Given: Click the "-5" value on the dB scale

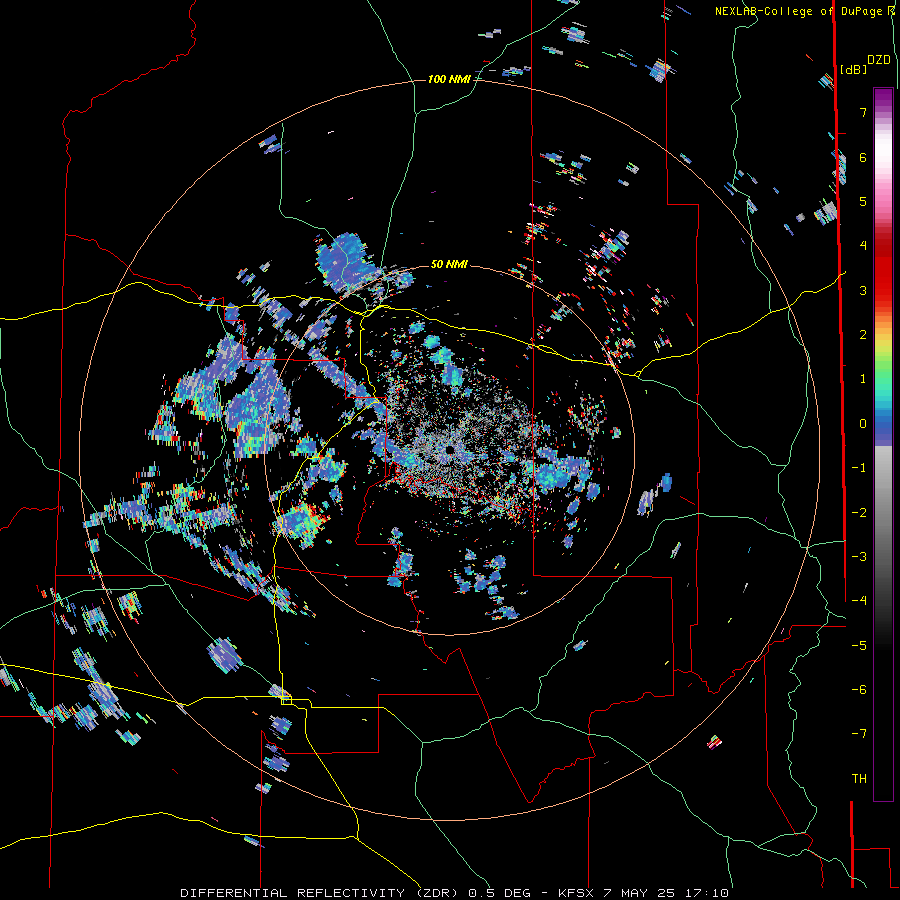Looking at the screenshot, I should coord(859,645).
